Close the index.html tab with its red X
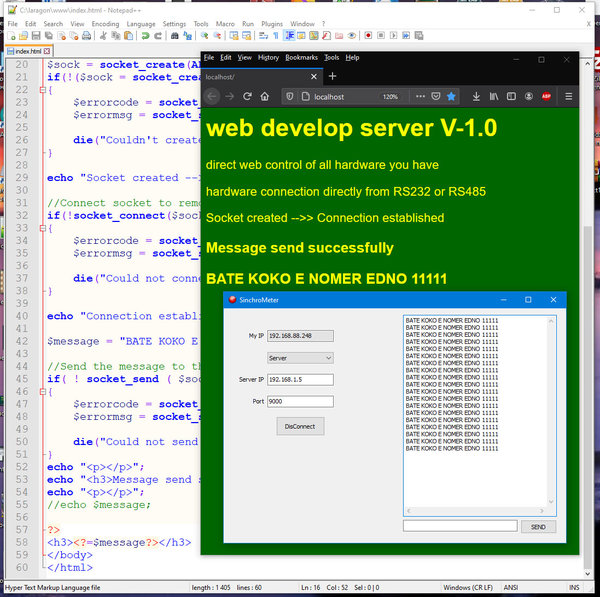The width and height of the screenshot is (600, 597). [47, 51]
